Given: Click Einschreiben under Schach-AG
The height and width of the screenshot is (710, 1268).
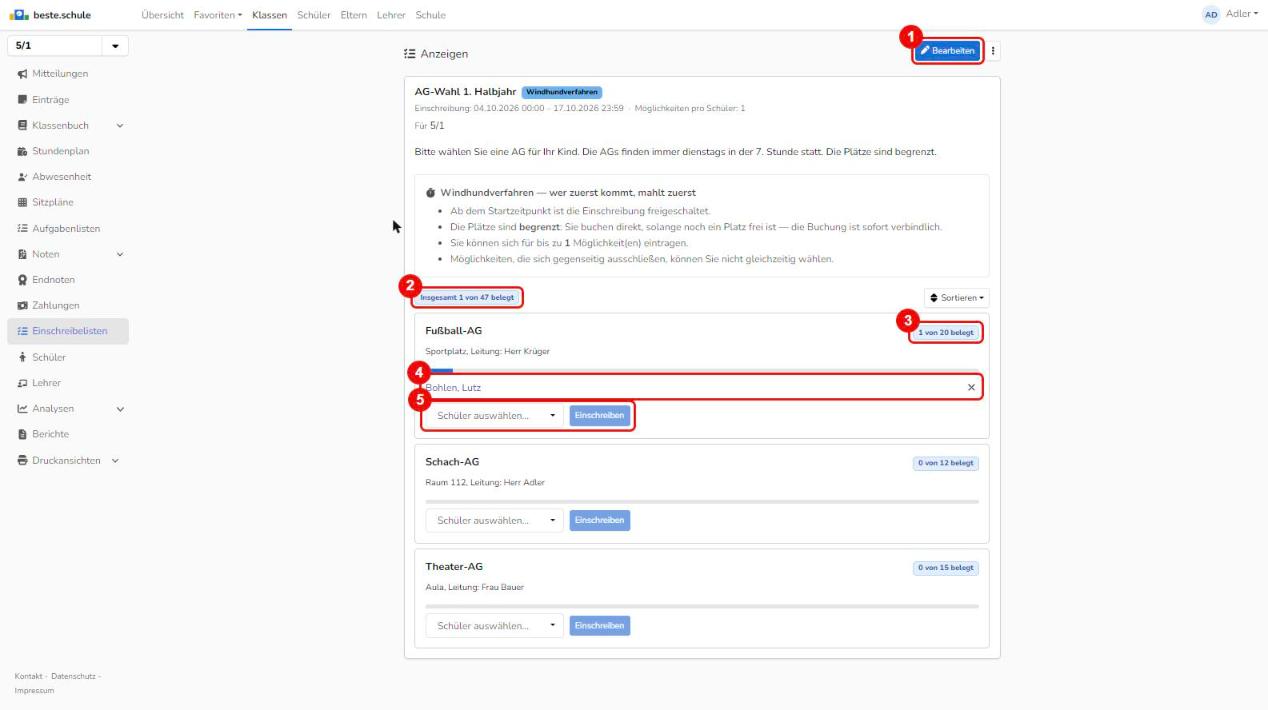Looking at the screenshot, I should tap(600, 520).
